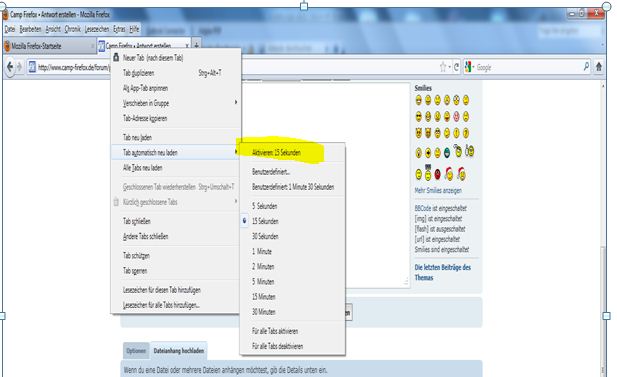617x377 pixels.
Task: Insert the teal-colored smiley
Action: (447, 153)
